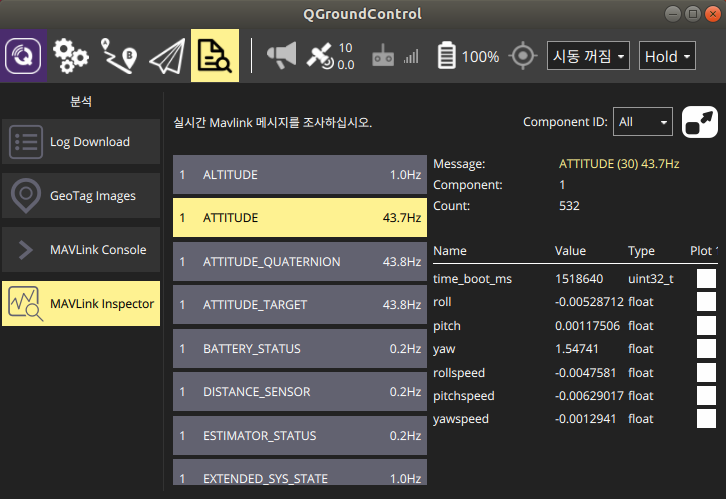Open the MAVLink Console page
This screenshot has width=726, height=499.
(81, 250)
